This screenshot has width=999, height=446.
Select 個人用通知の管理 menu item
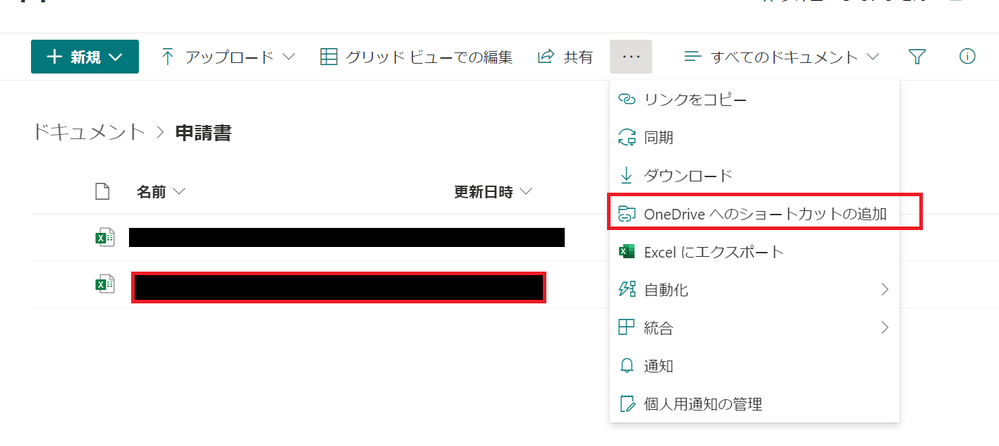click(x=754, y=404)
